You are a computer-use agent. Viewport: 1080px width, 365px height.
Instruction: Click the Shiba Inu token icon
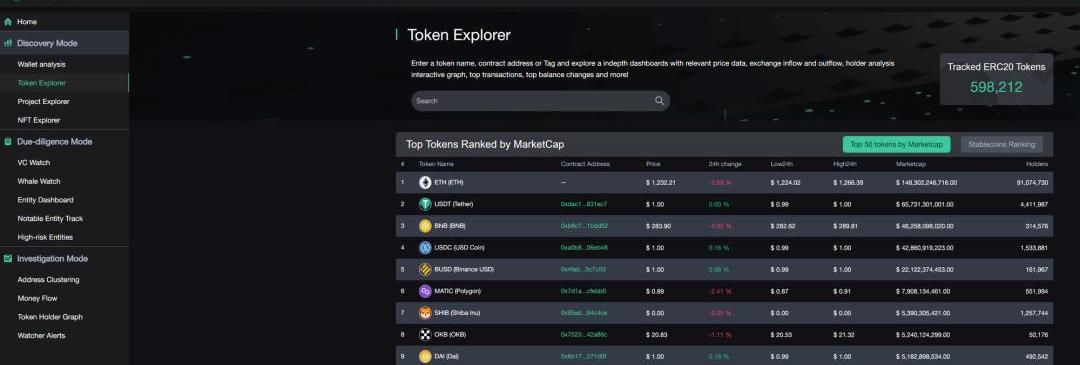pyautogui.click(x=425, y=313)
